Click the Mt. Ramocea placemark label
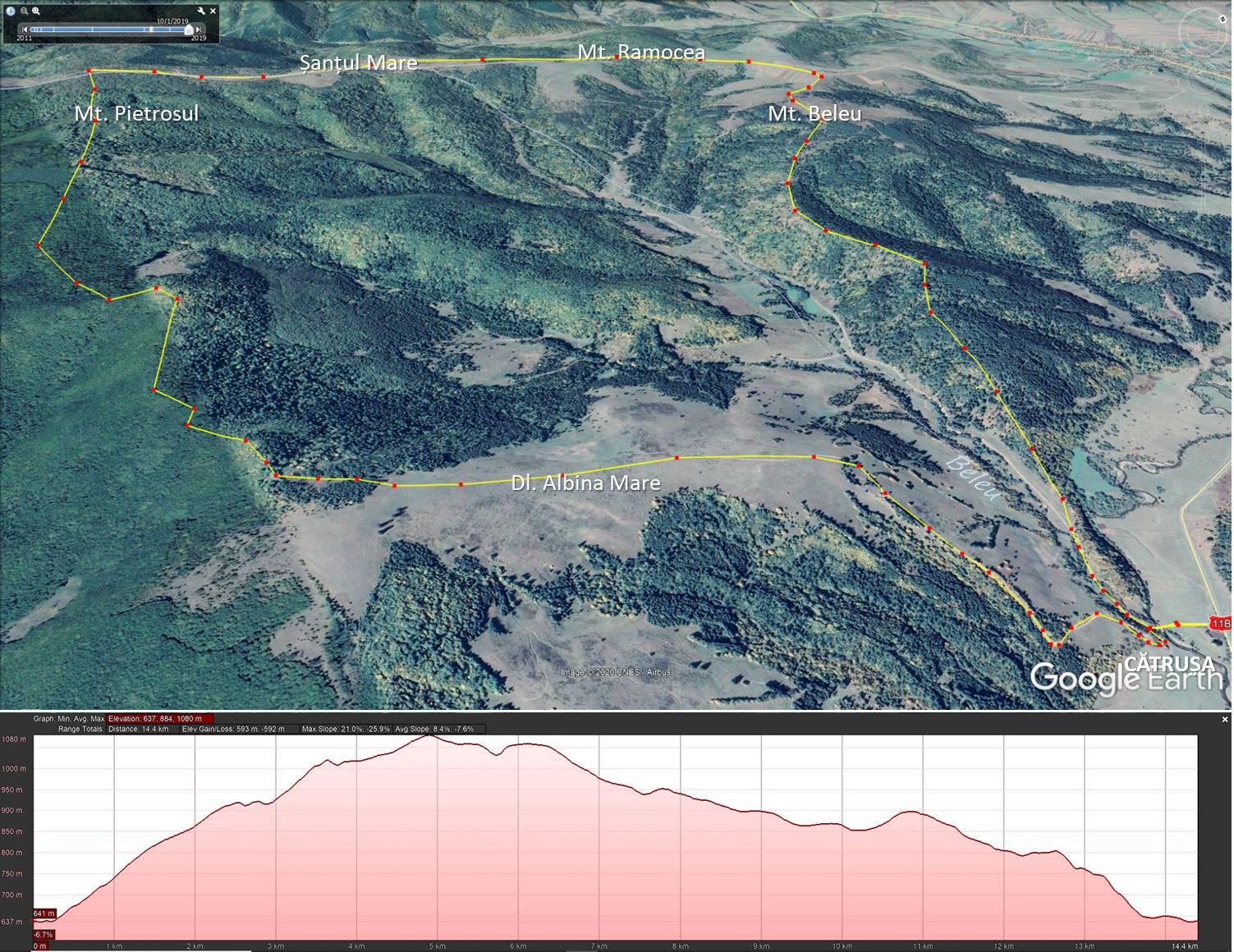Screen dimensions: 1234x952 (x=640, y=52)
